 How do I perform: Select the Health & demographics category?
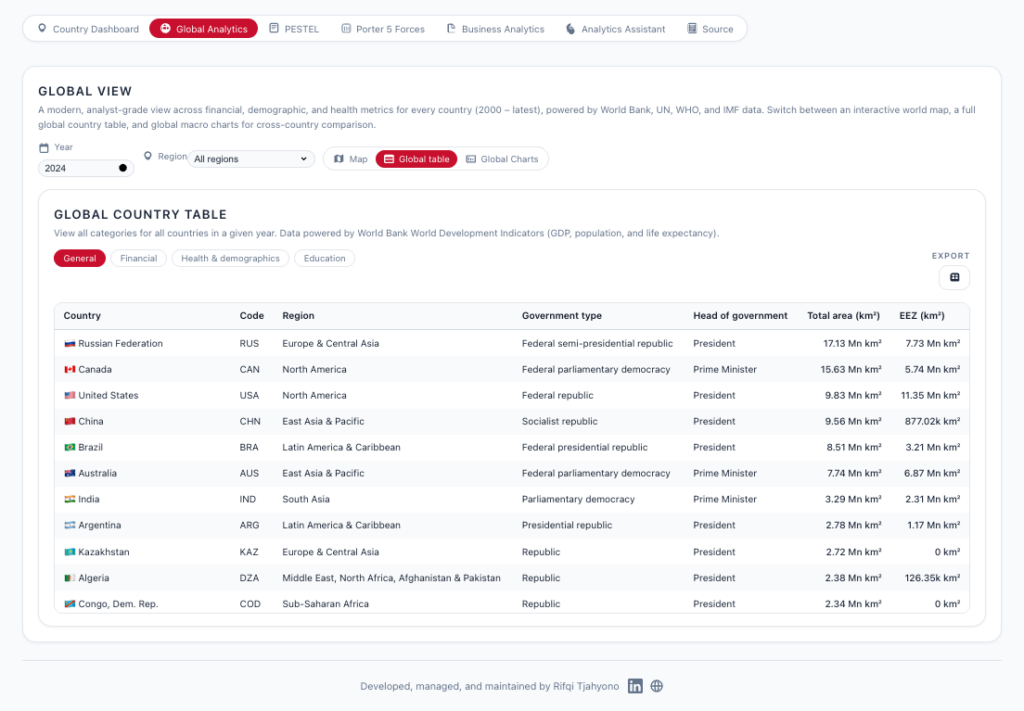(230, 258)
